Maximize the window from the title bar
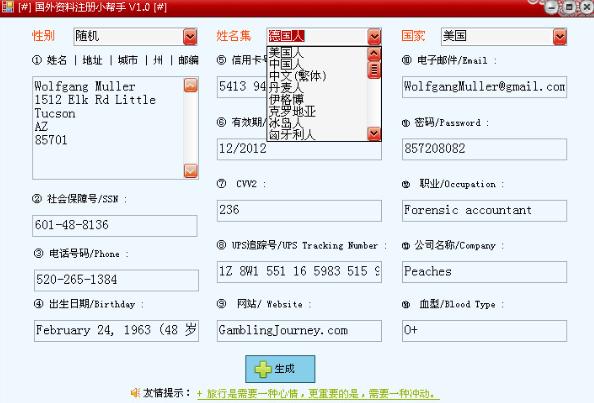 point(569,7)
